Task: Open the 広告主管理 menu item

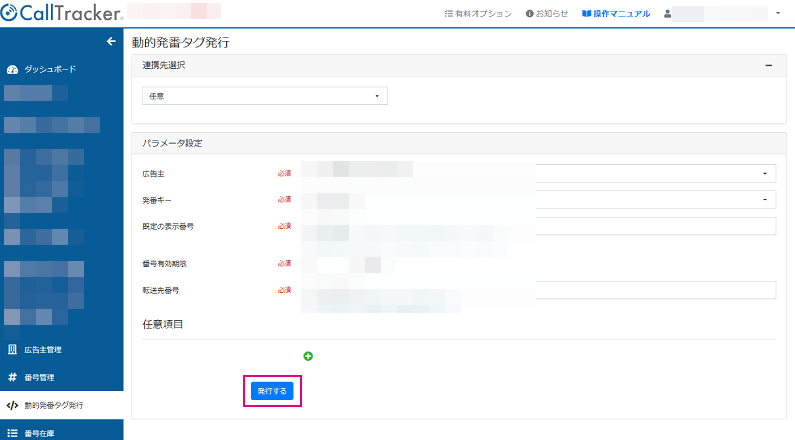Action: click(43, 350)
